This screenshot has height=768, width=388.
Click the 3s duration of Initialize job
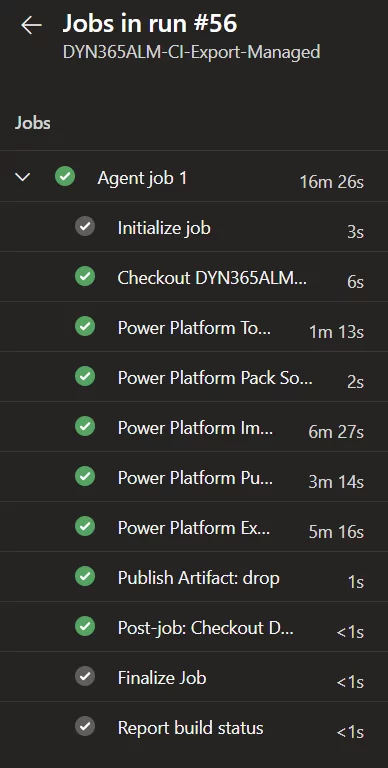point(355,232)
